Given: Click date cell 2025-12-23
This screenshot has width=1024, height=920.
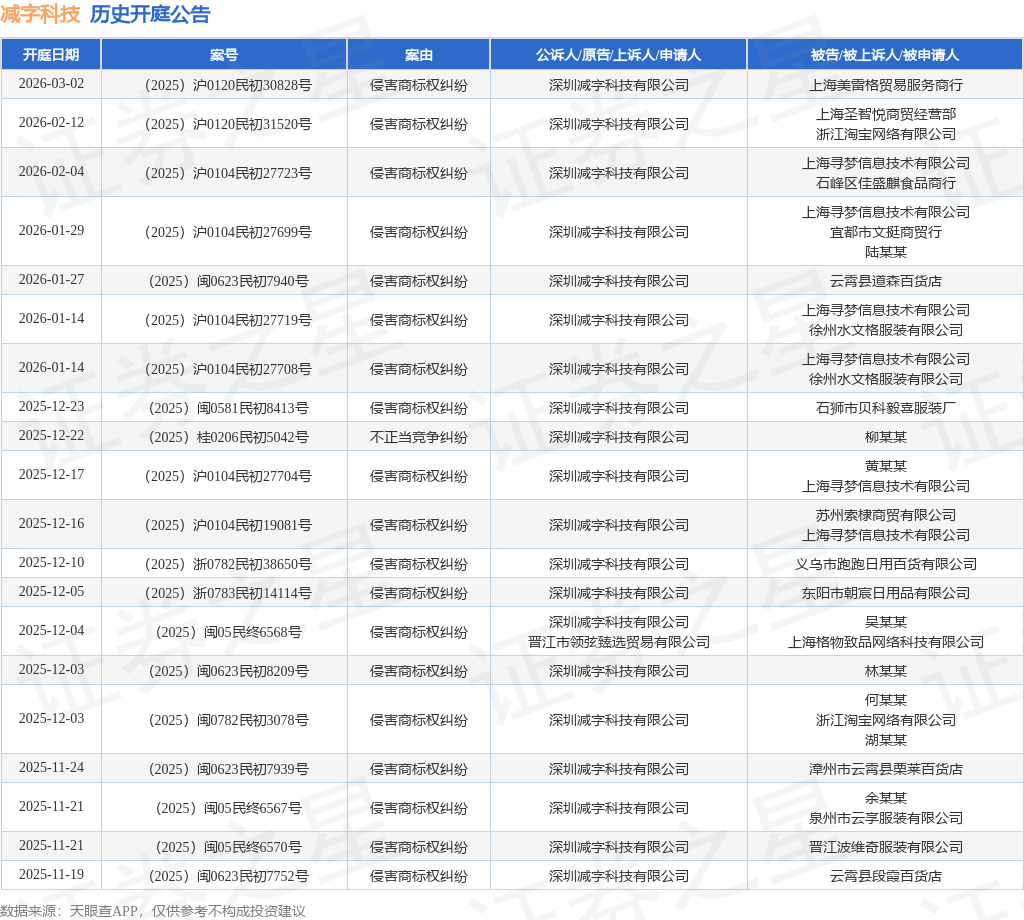Looking at the screenshot, I should [51, 407].
